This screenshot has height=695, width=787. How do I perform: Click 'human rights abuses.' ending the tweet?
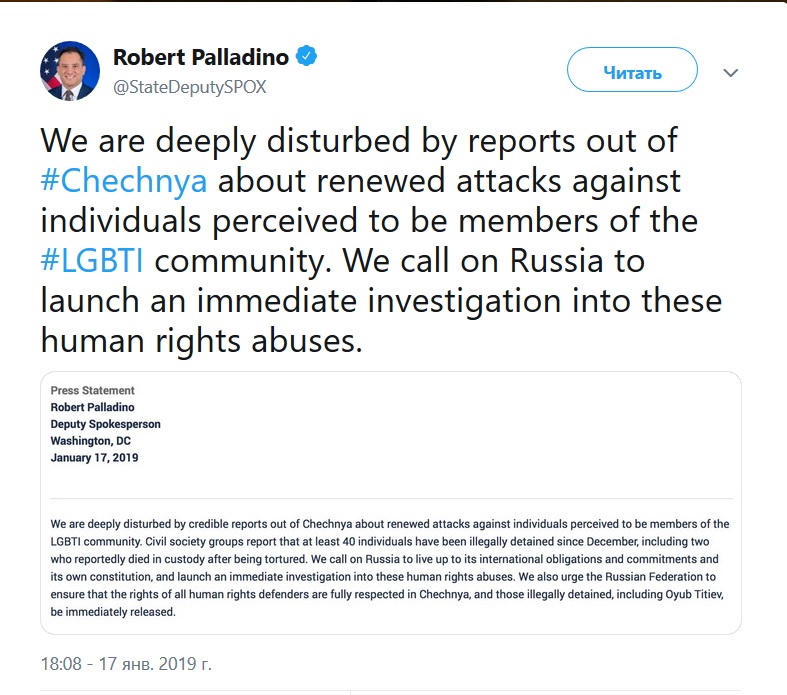coord(200,340)
